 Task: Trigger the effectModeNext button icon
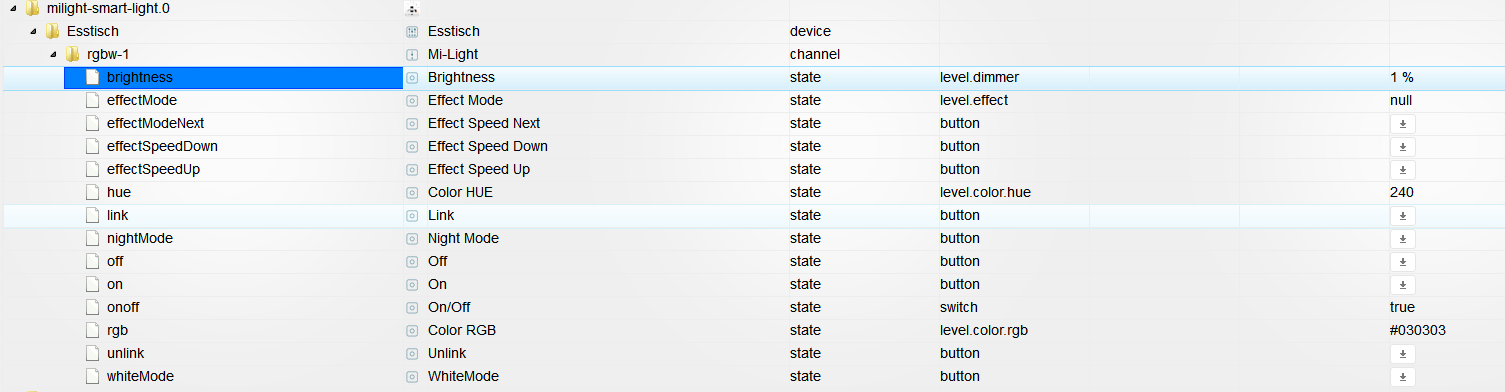click(x=1402, y=123)
